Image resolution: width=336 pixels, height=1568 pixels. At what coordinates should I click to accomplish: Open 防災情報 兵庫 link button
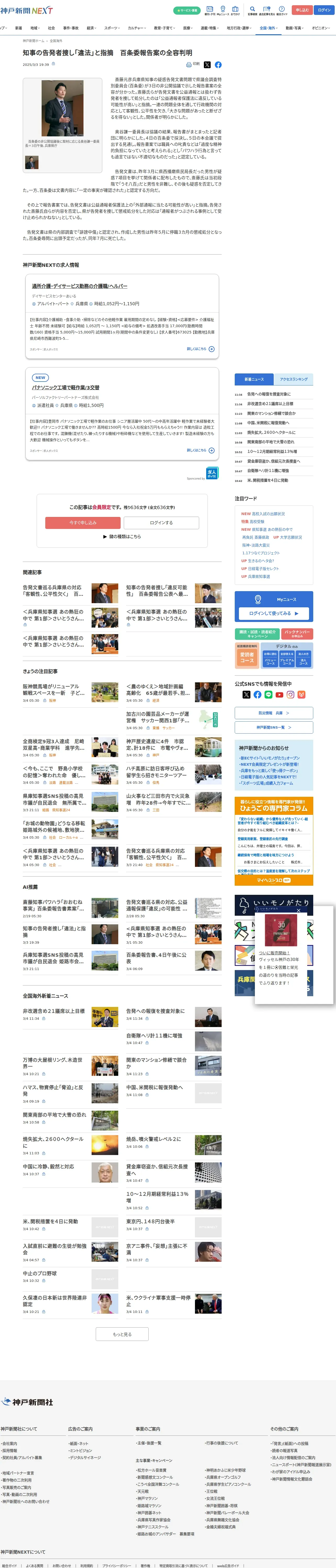(274, 713)
